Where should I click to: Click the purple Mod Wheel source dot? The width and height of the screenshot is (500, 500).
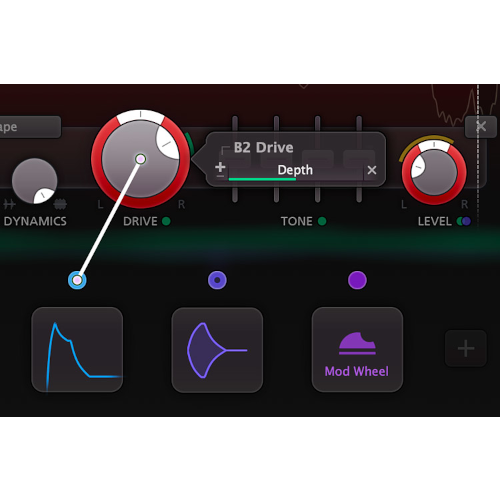point(357,280)
